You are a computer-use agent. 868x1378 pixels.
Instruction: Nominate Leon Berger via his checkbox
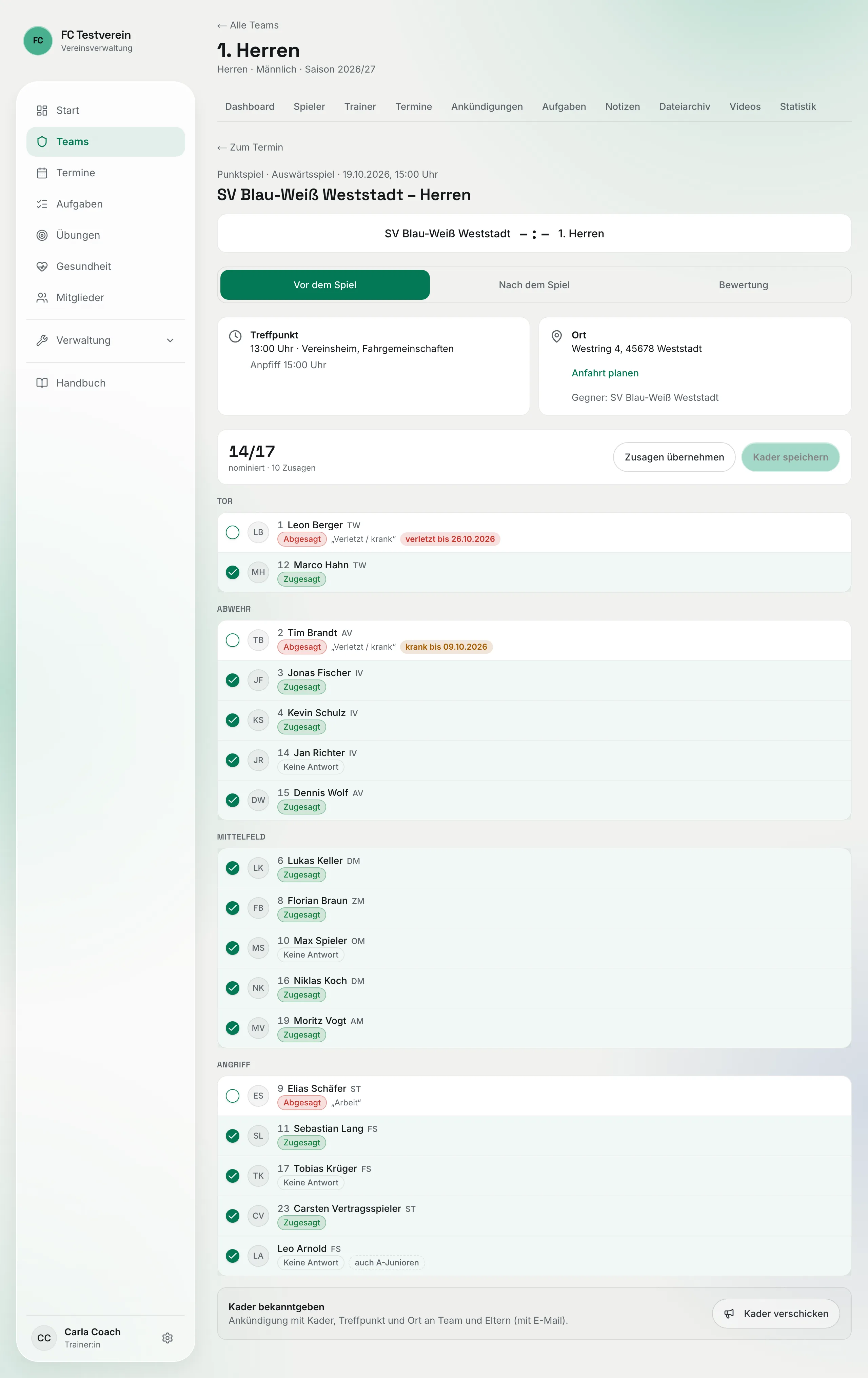pos(232,532)
